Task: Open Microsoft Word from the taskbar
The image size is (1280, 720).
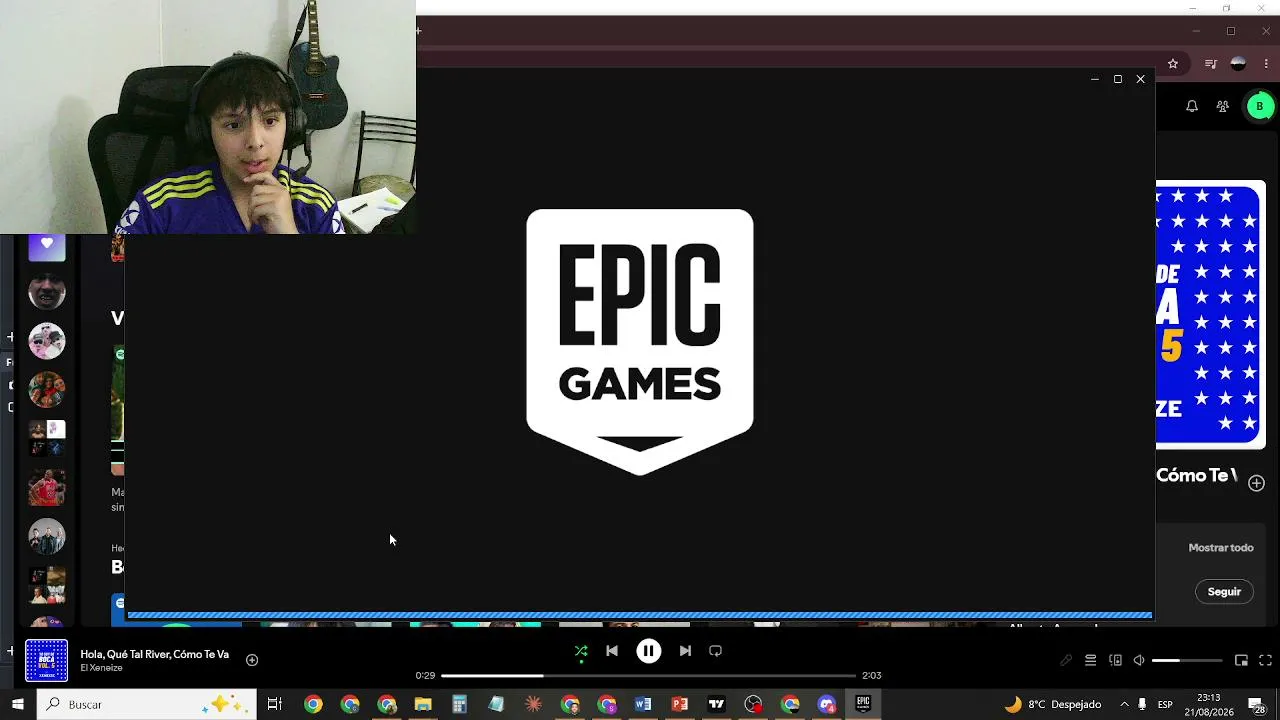Action: [x=643, y=704]
